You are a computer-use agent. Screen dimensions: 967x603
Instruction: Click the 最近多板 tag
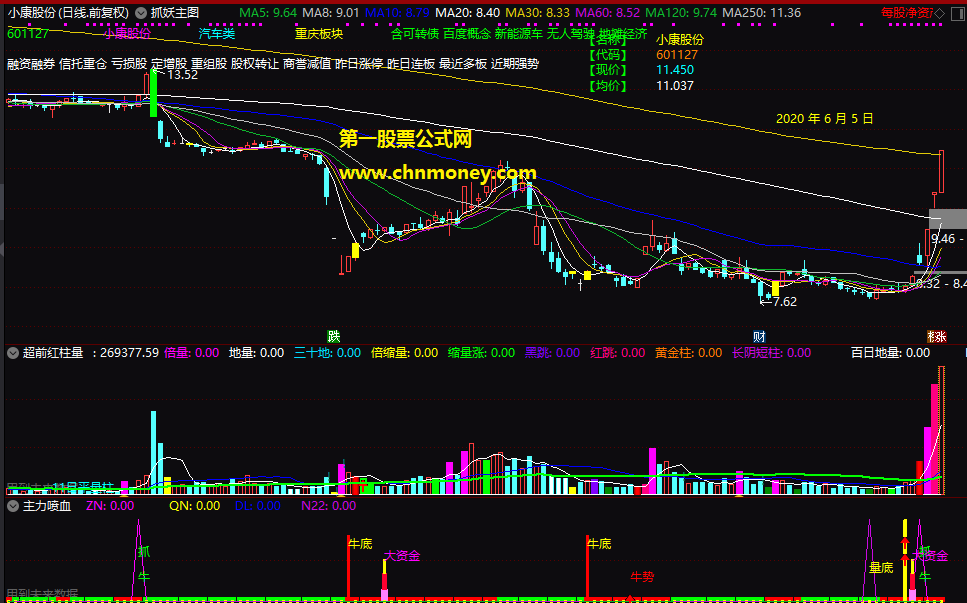coord(463,64)
